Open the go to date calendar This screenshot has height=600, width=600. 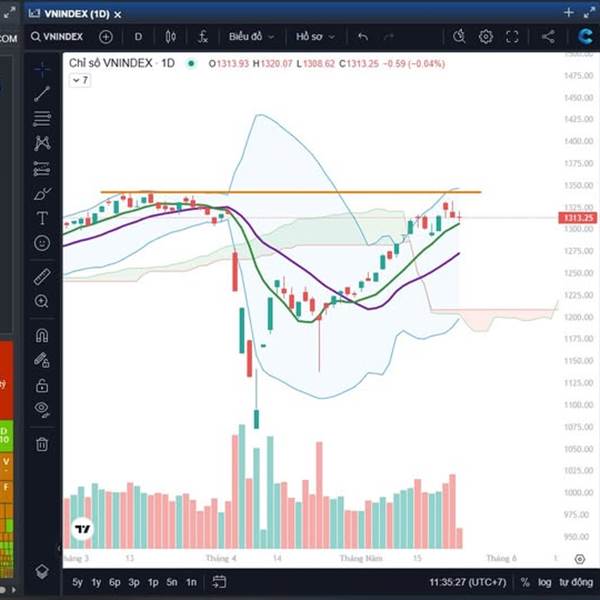click(x=219, y=582)
